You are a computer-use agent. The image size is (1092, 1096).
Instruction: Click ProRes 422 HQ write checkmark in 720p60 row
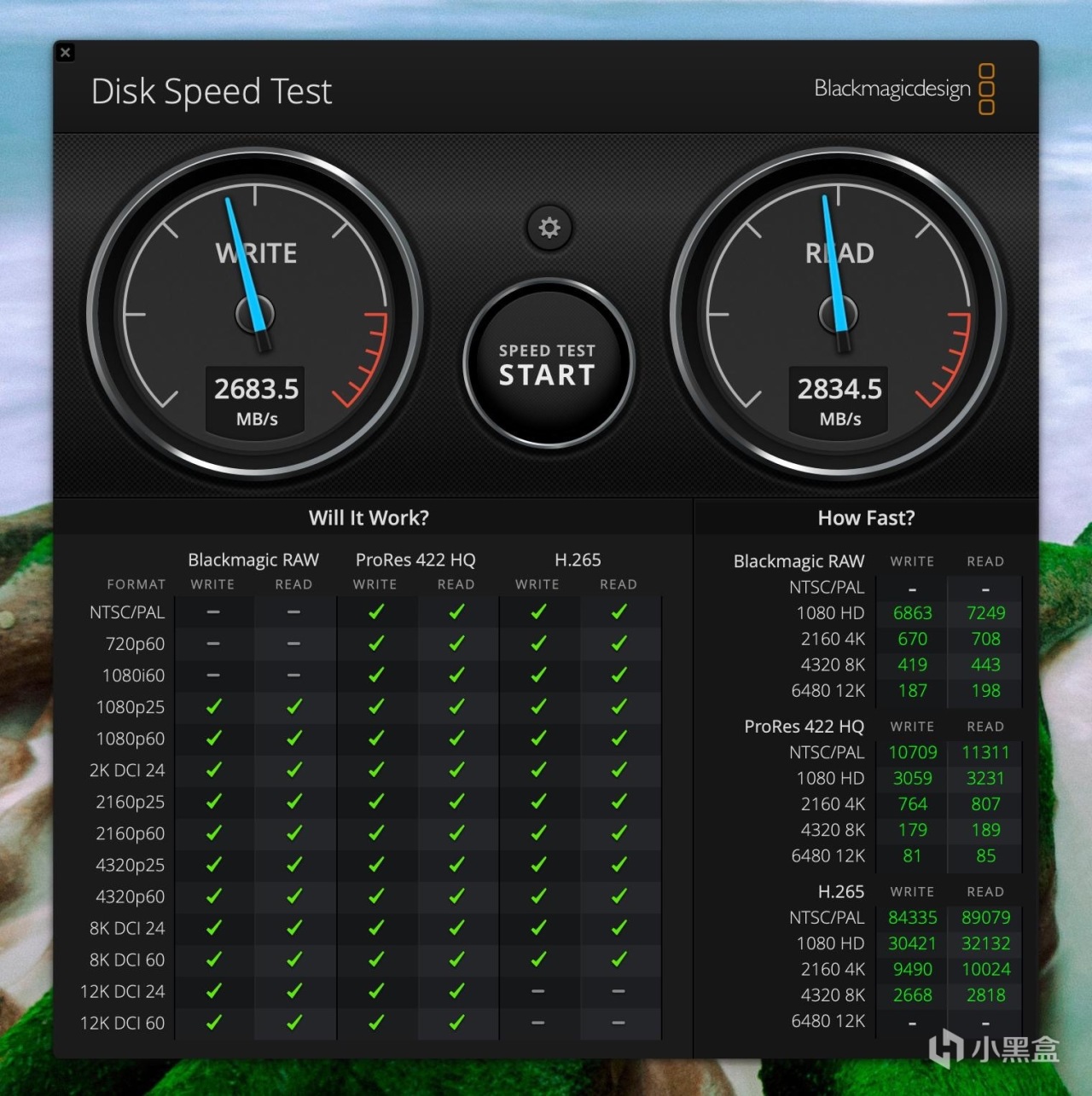coord(376,643)
